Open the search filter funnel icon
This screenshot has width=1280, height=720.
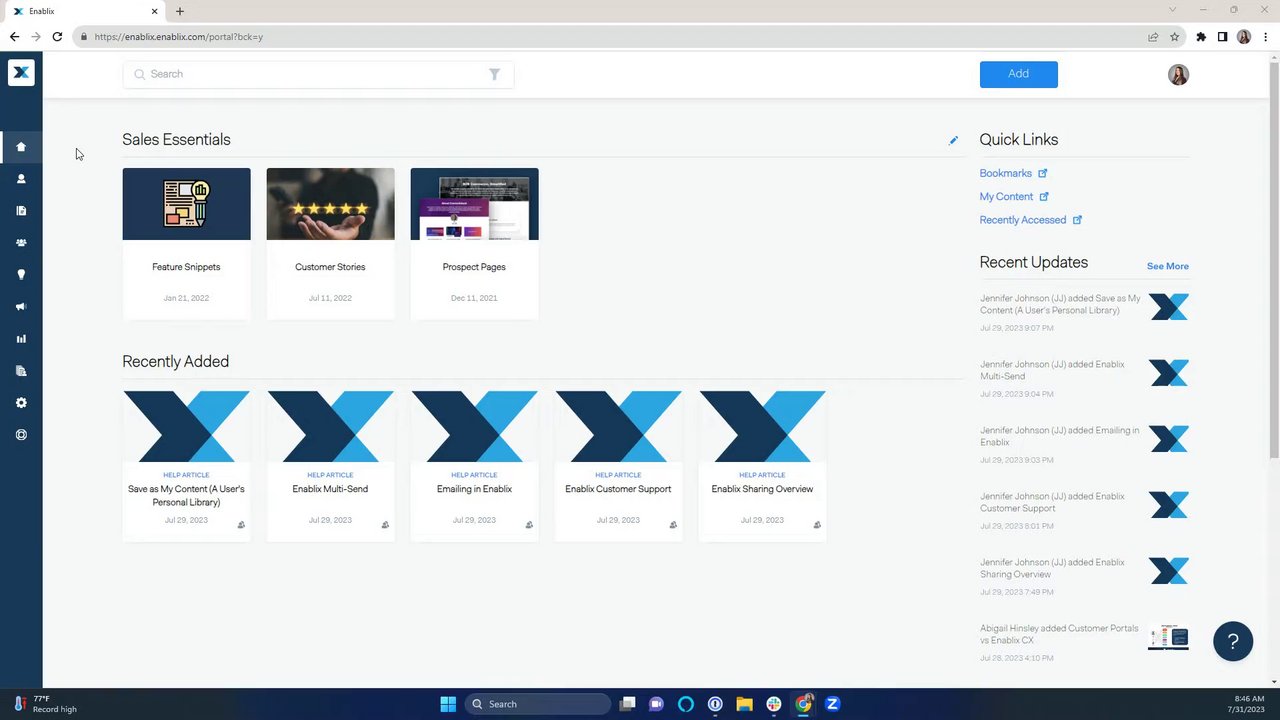click(494, 74)
